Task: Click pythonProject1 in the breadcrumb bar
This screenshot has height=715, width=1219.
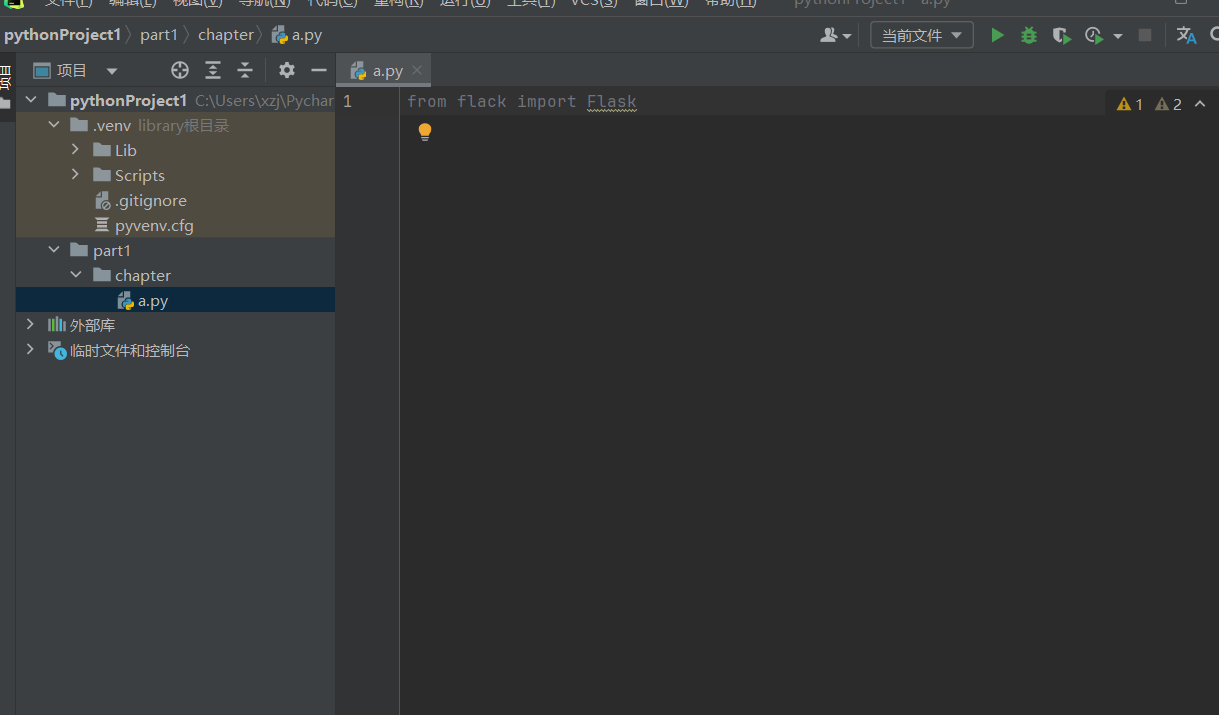Action: pos(62,35)
